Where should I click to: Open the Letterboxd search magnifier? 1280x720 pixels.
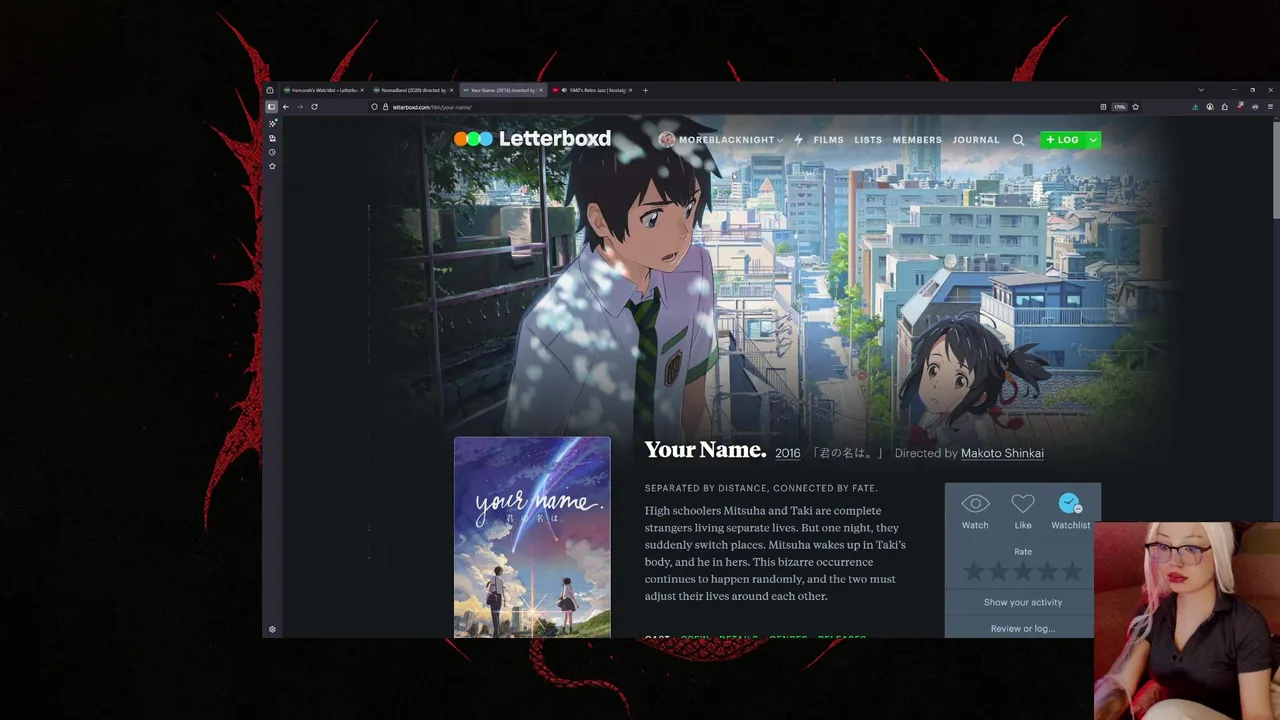(x=1018, y=140)
